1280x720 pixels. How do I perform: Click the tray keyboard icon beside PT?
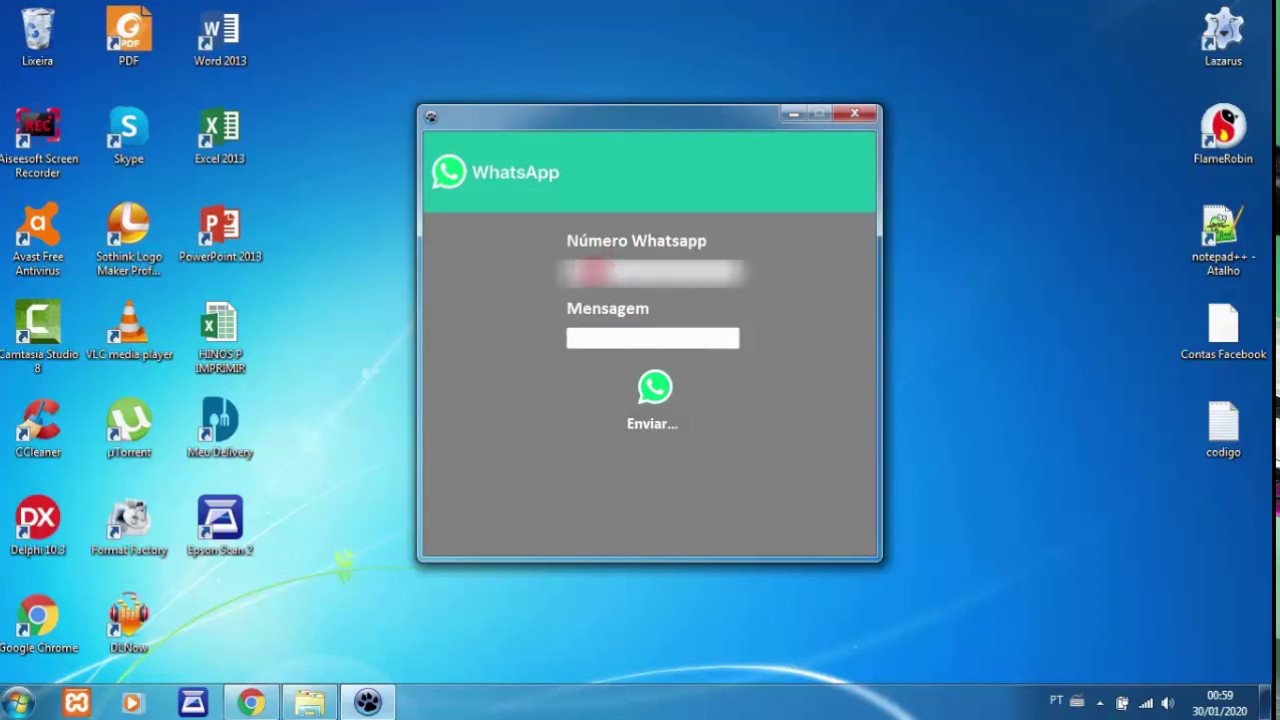click(x=1077, y=701)
